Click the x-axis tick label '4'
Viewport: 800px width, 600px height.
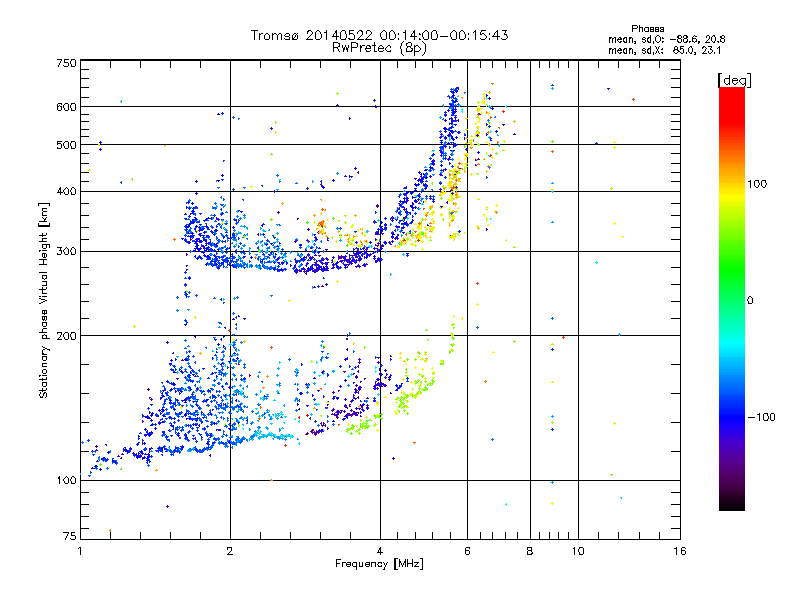380,551
